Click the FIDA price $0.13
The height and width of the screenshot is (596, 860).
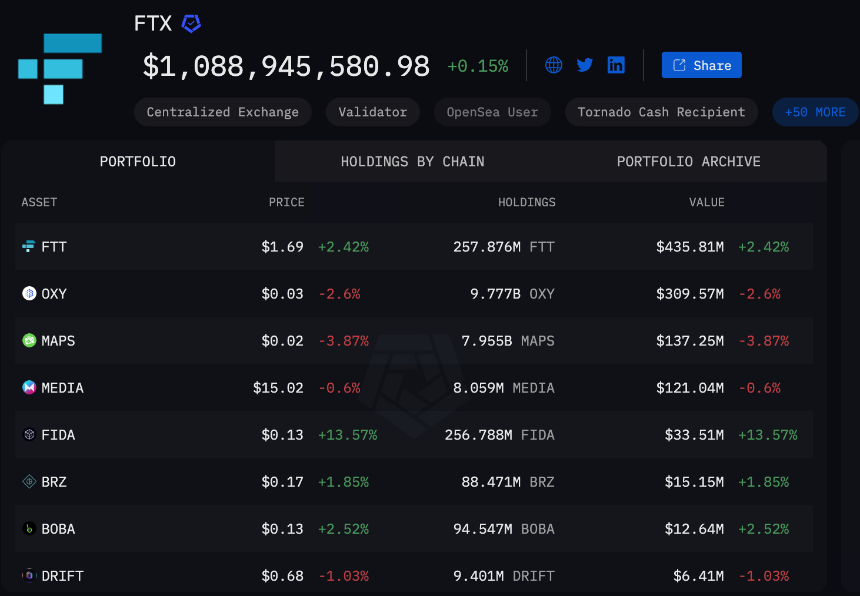pos(282,435)
